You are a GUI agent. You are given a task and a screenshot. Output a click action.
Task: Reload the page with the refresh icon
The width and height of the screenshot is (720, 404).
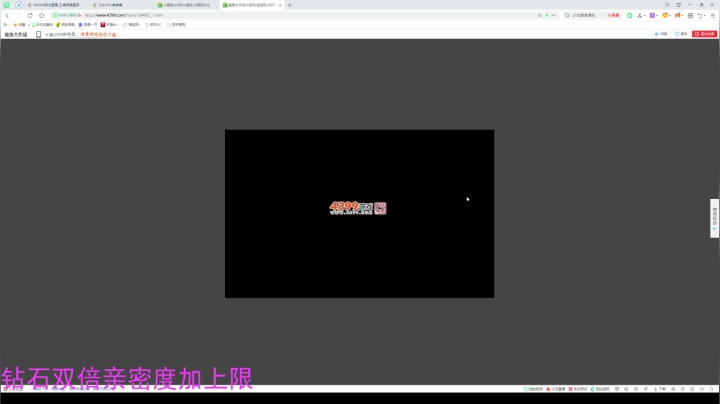point(30,15)
